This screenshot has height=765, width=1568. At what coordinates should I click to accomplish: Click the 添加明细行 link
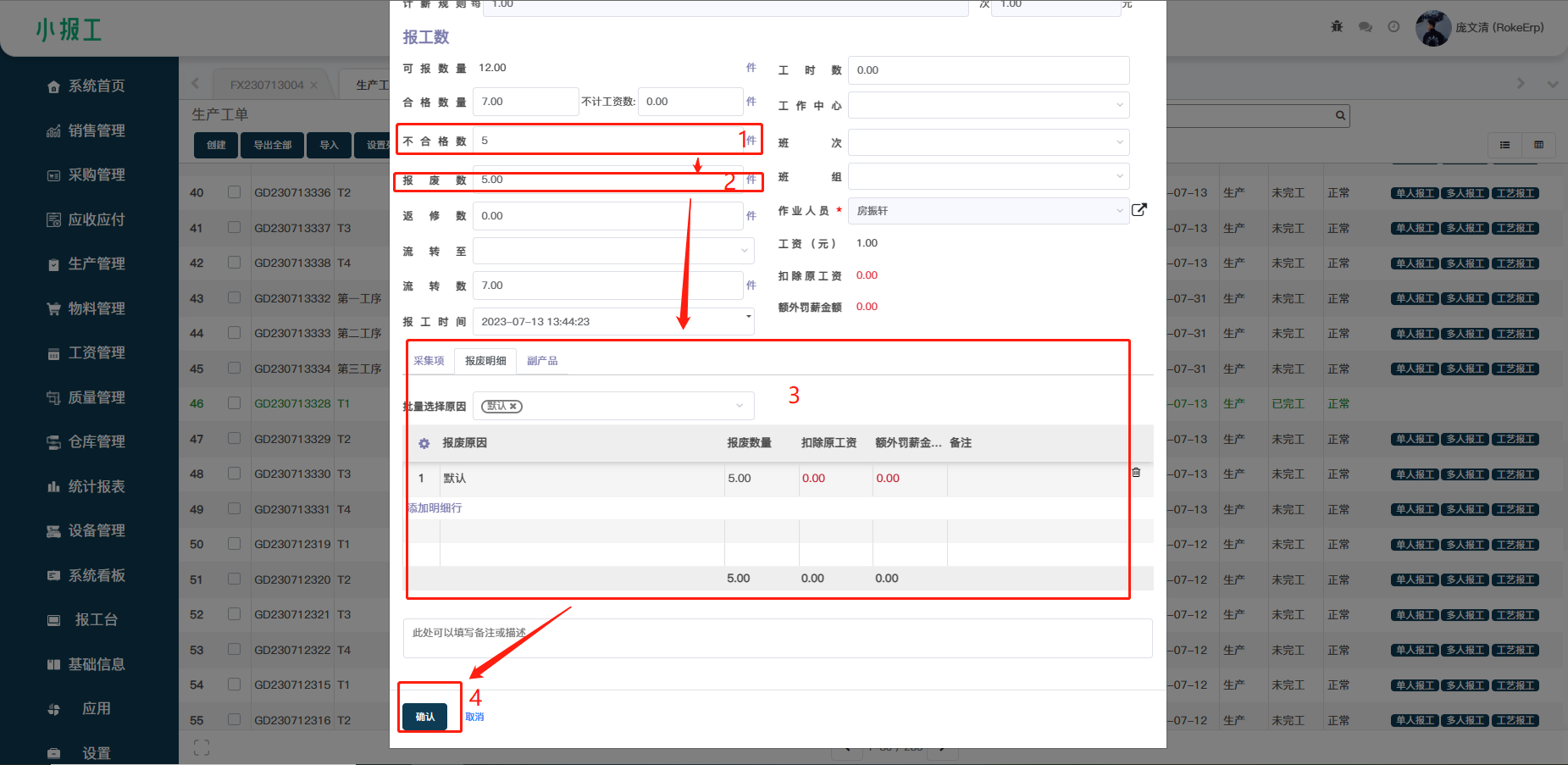pos(435,508)
